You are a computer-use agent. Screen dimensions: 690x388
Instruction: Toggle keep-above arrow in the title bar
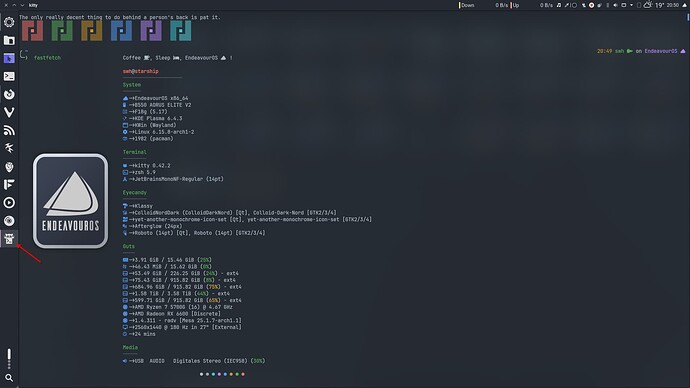14,5
